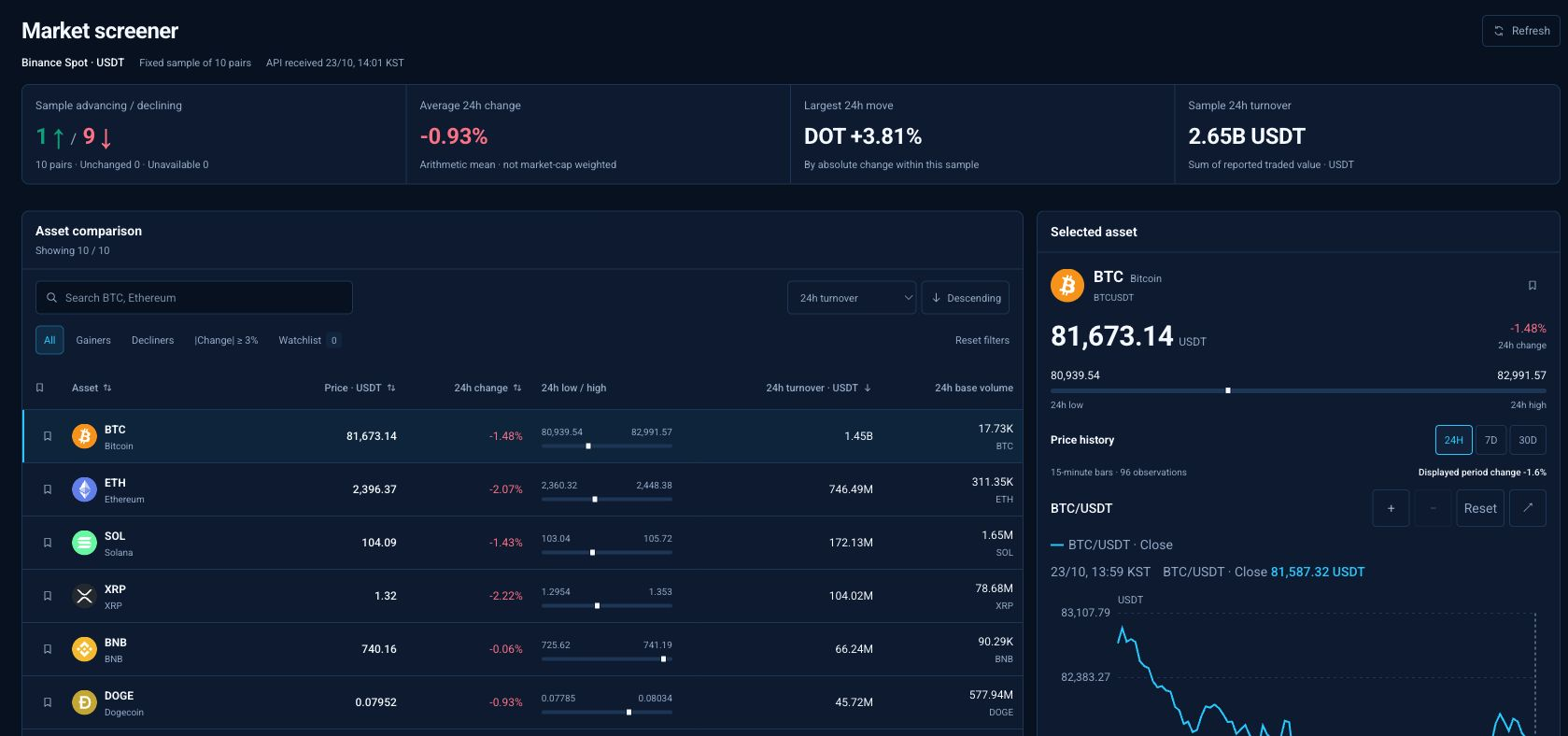Viewport: 1568px width, 736px height.
Task: Reset the BTC/USDT chart zoom
Action: [1479, 508]
